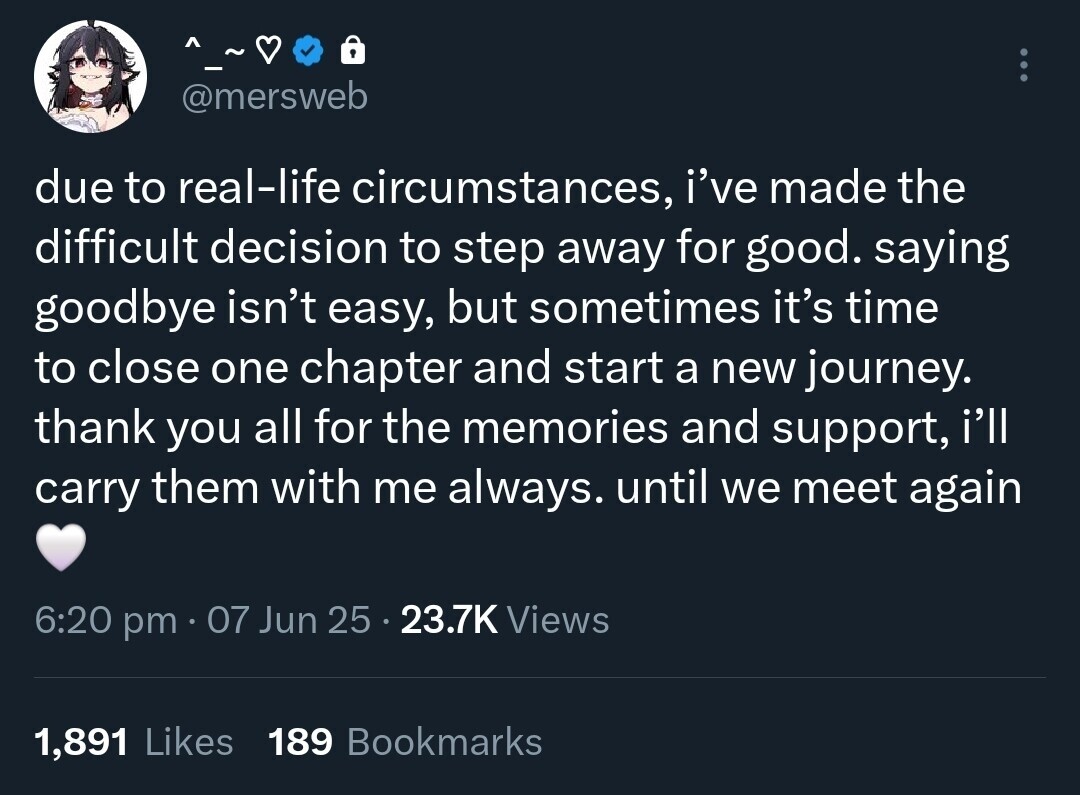This screenshot has height=795, width=1080.
Task: Click the Bookmarks label
Action: [444, 742]
